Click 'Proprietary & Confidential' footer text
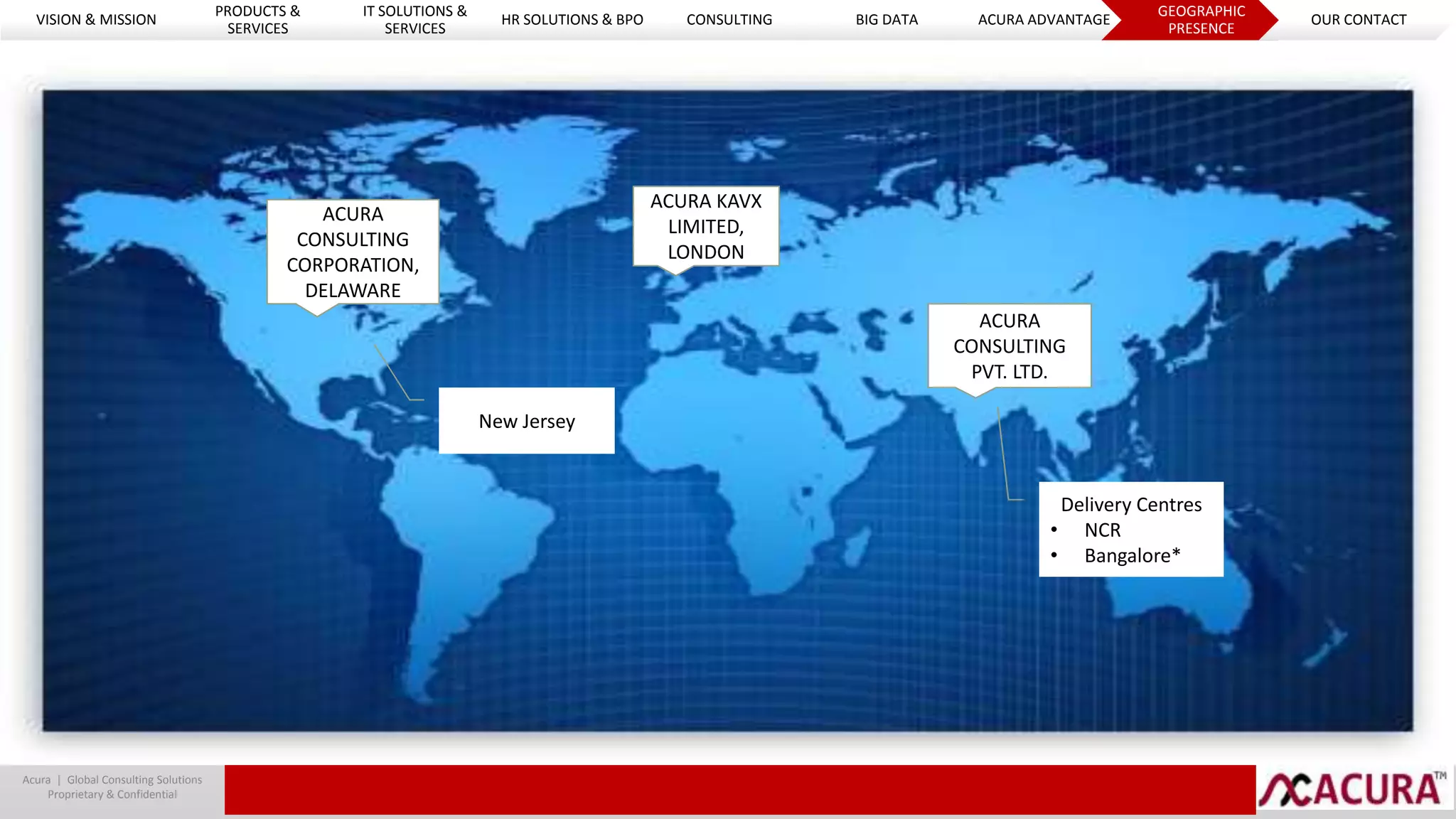1456x819 pixels. [112, 795]
